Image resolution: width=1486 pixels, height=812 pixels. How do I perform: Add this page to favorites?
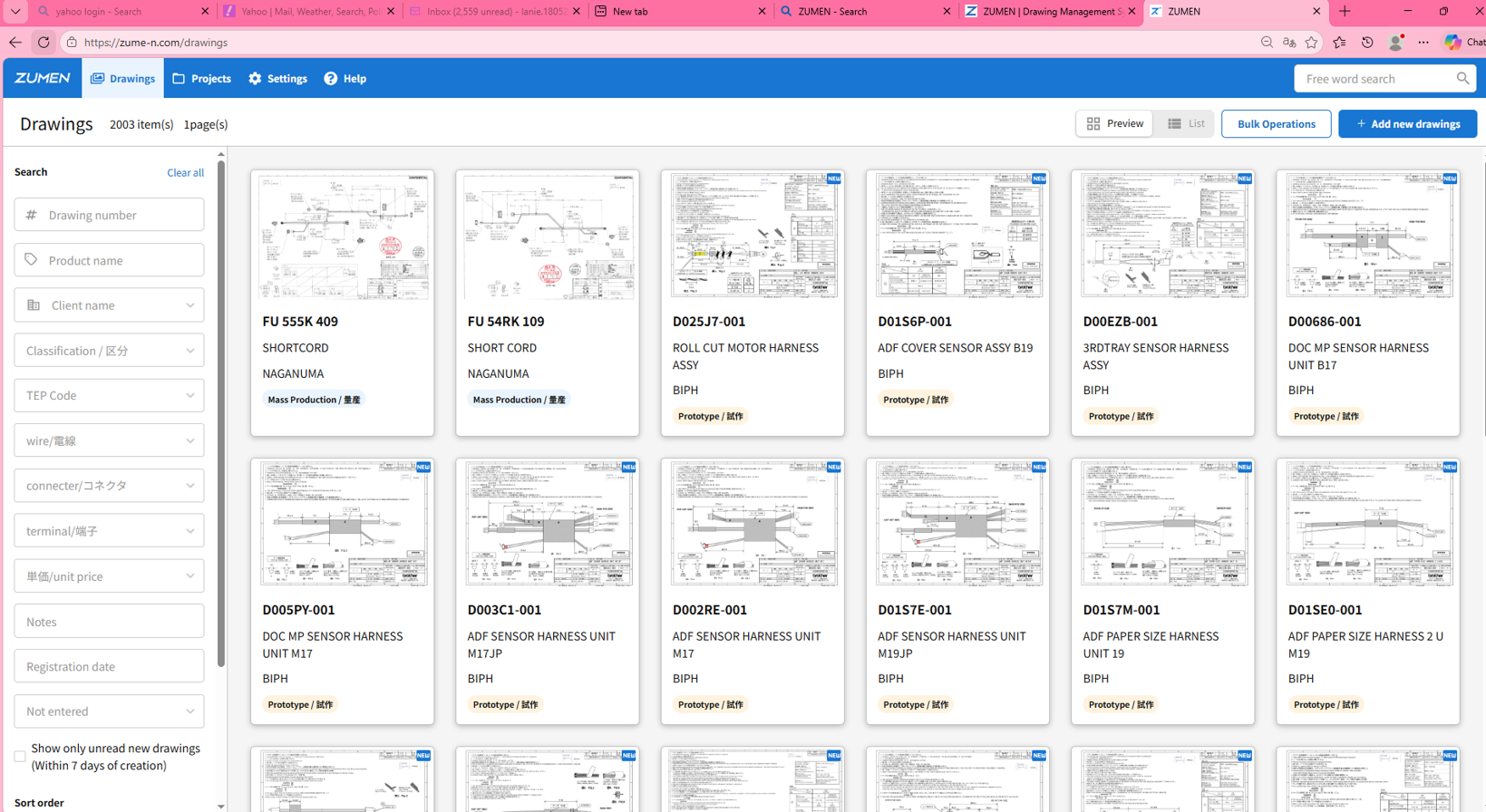[x=1311, y=43]
